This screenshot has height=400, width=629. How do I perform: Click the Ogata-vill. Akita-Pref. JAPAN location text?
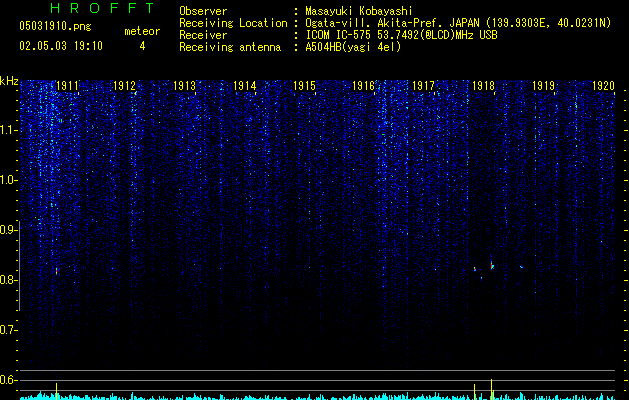click(392, 23)
